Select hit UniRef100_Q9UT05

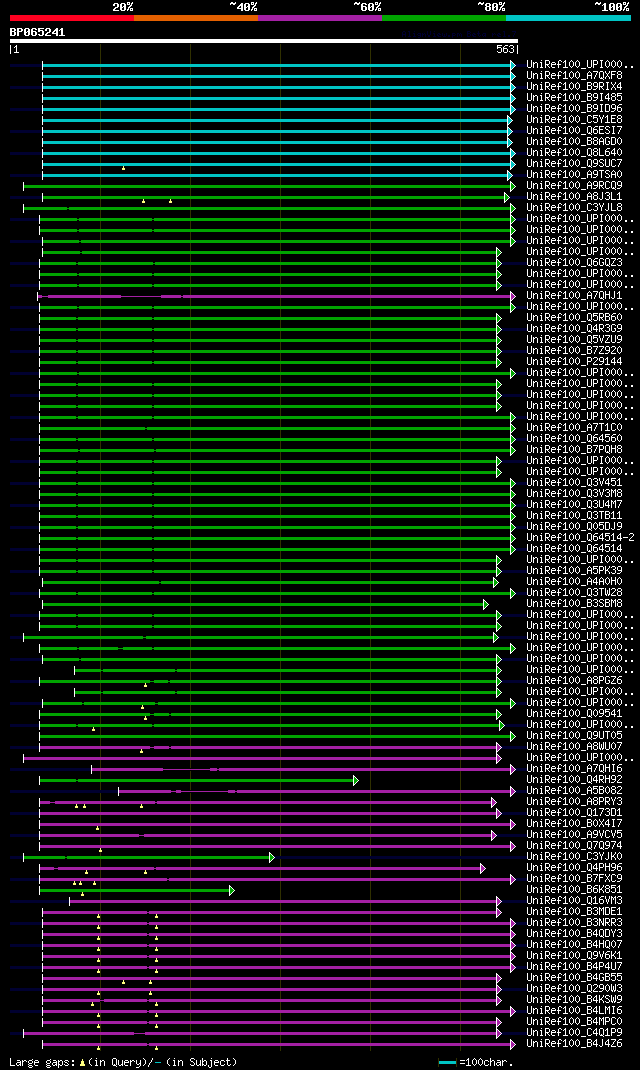click(x=574, y=736)
